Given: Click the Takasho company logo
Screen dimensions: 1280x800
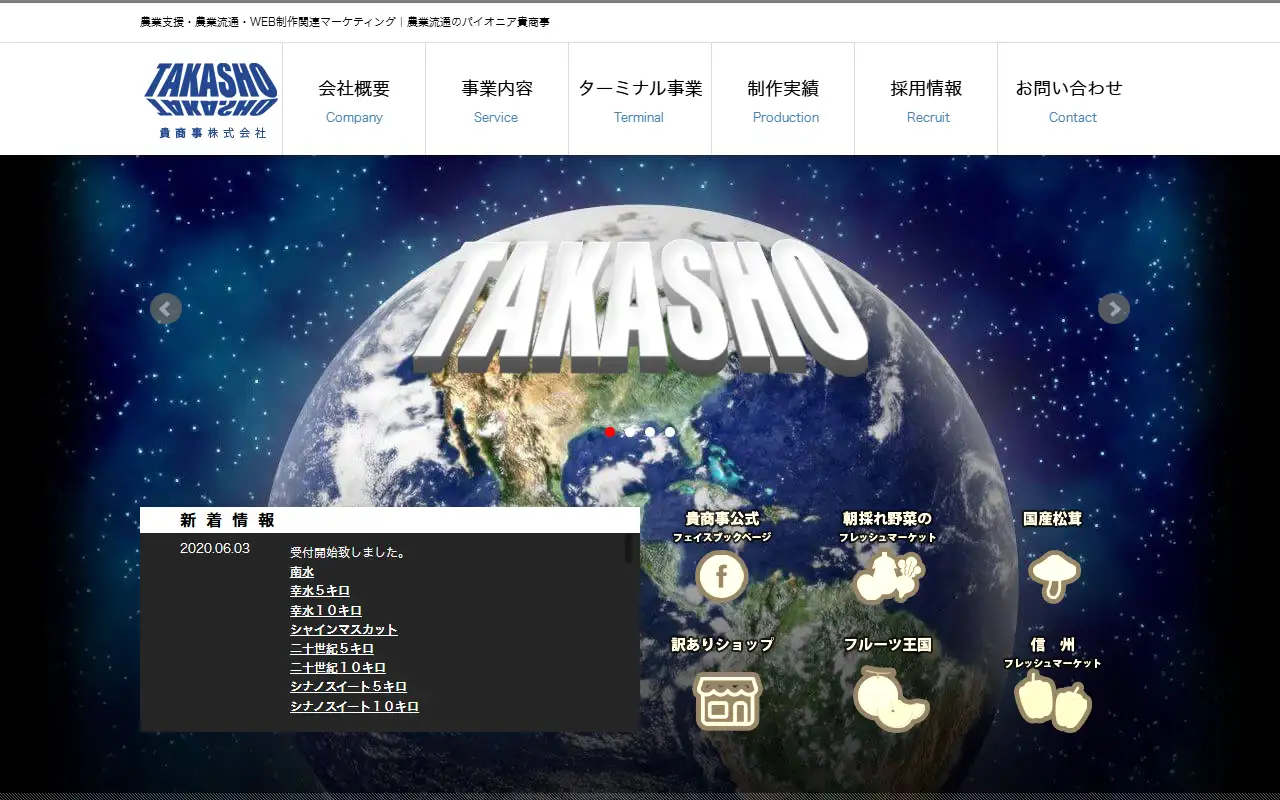Looking at the screenshot, I should tap(211, 100).
